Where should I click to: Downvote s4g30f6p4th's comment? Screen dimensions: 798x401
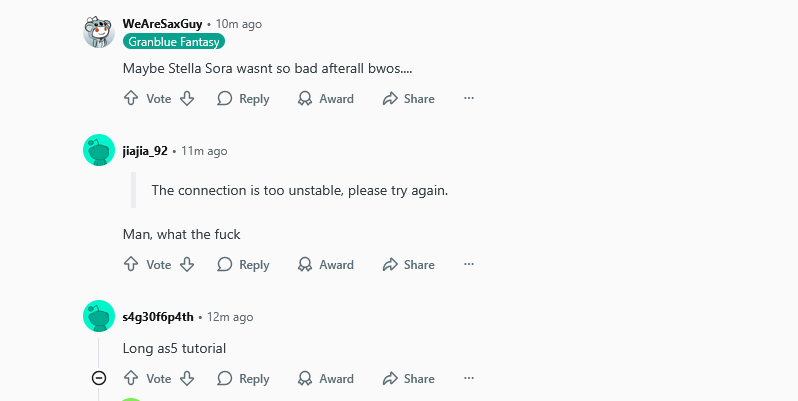187,378
